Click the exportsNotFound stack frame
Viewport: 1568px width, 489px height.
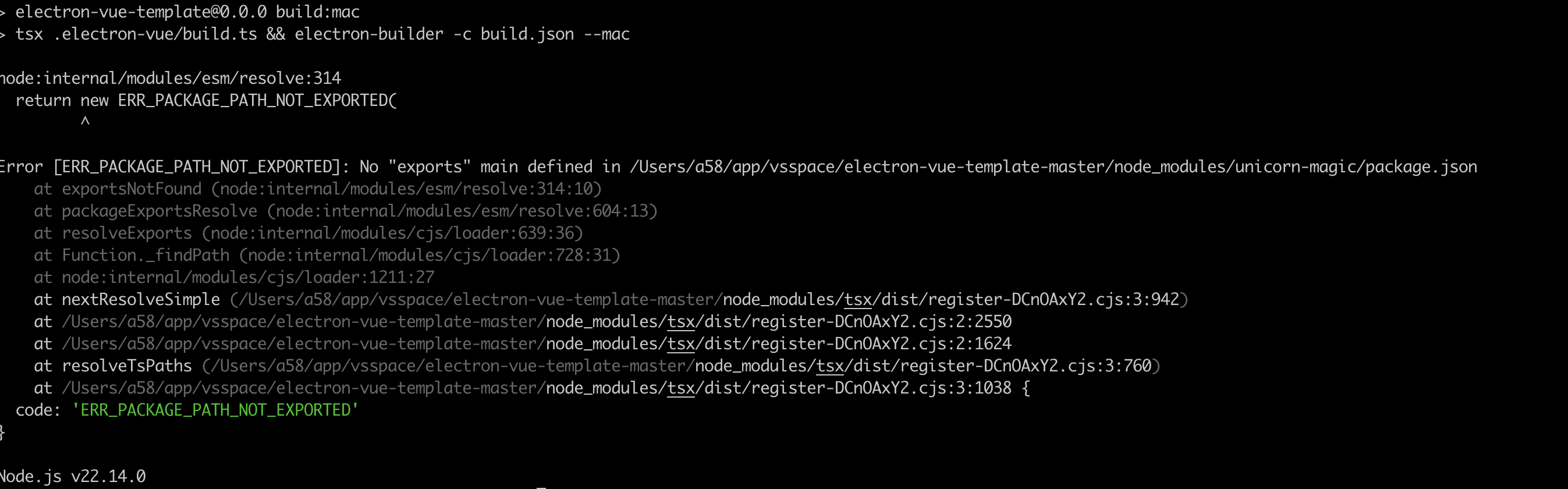(318, 189)
